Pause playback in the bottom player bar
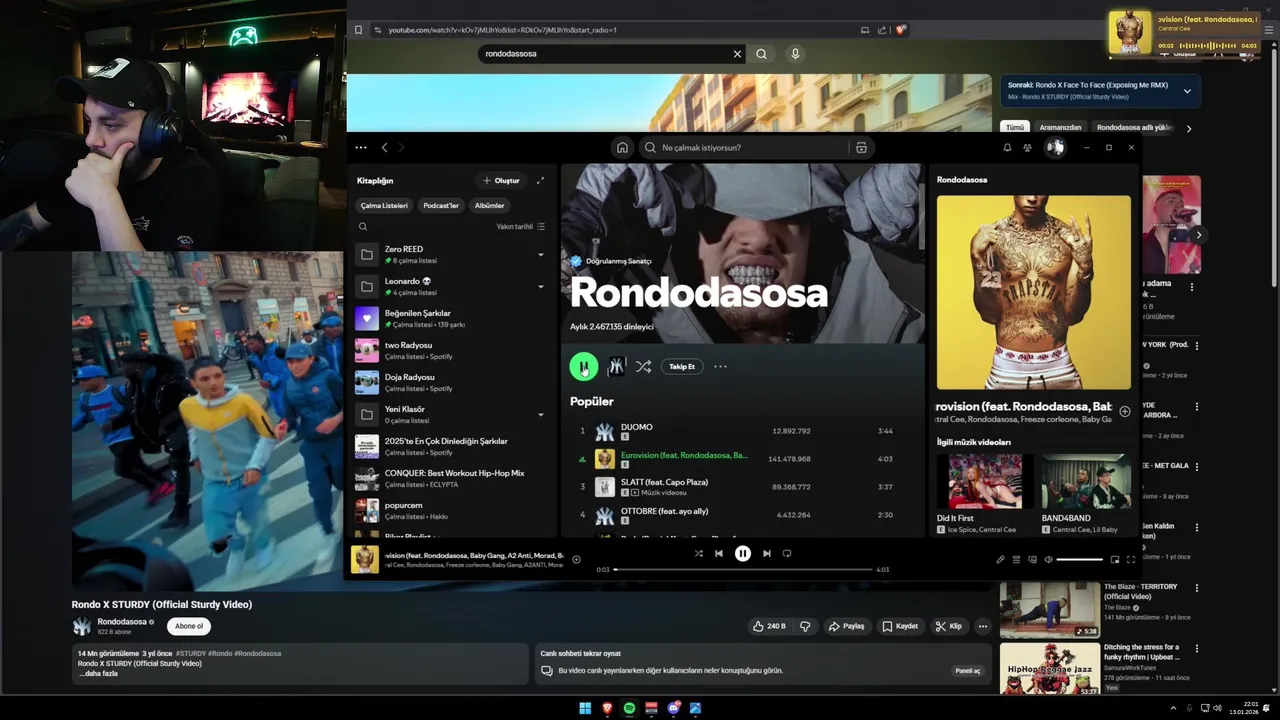 743,554
